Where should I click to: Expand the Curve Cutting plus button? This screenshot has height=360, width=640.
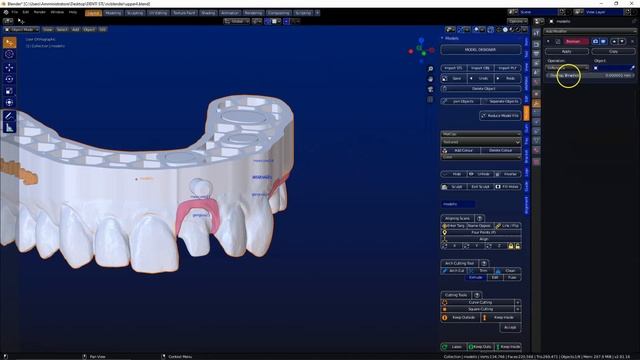pos(518,302)
